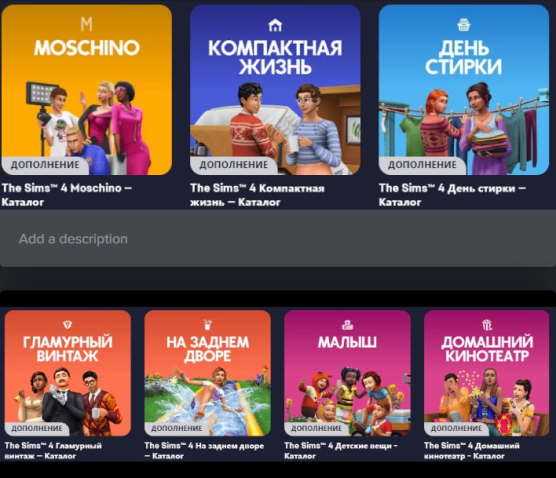This screenshot has height=478, width=556.
Task: Open the Moschino pack cover image
Action: (87, 90)
